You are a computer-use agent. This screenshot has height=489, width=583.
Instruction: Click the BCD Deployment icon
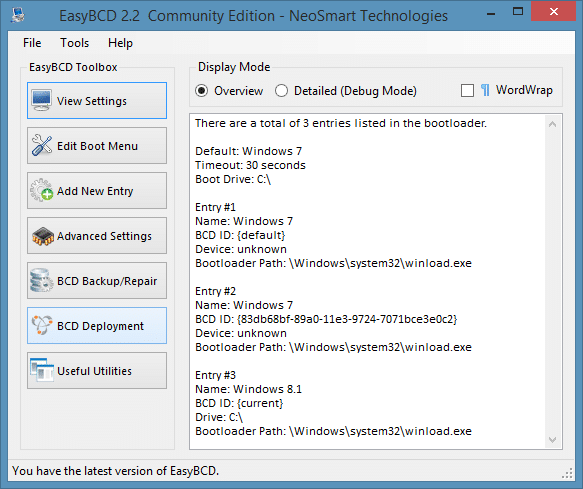point(42,325)
